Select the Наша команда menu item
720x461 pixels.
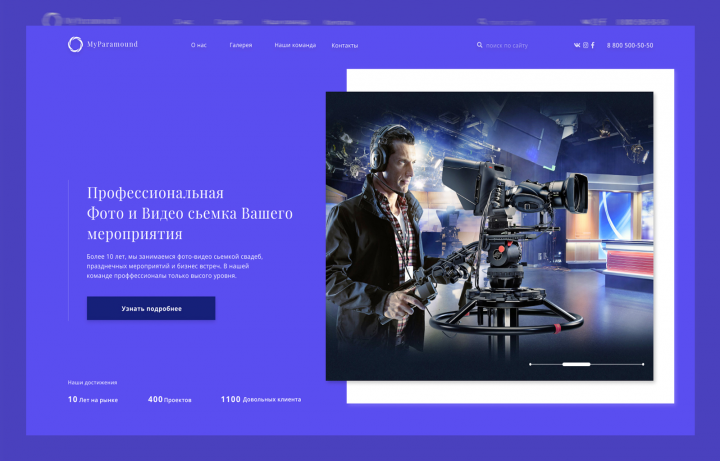click(295, 45)
